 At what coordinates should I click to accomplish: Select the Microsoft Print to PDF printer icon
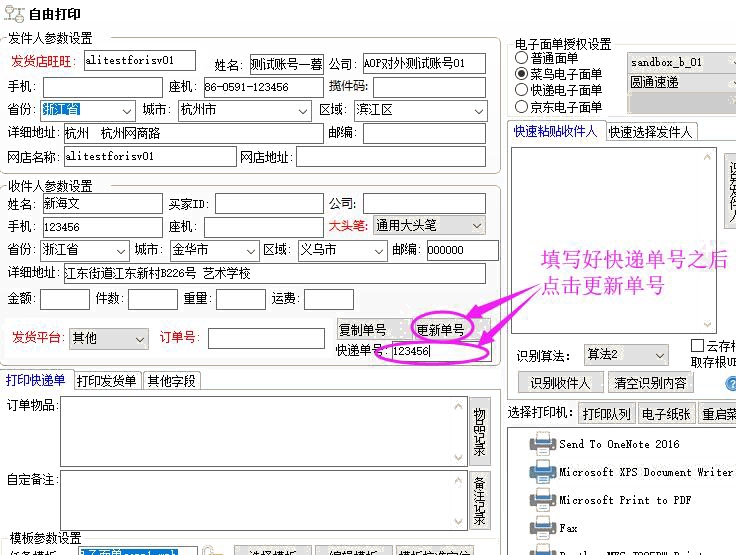pyautogui.click(x=543, y=500)
